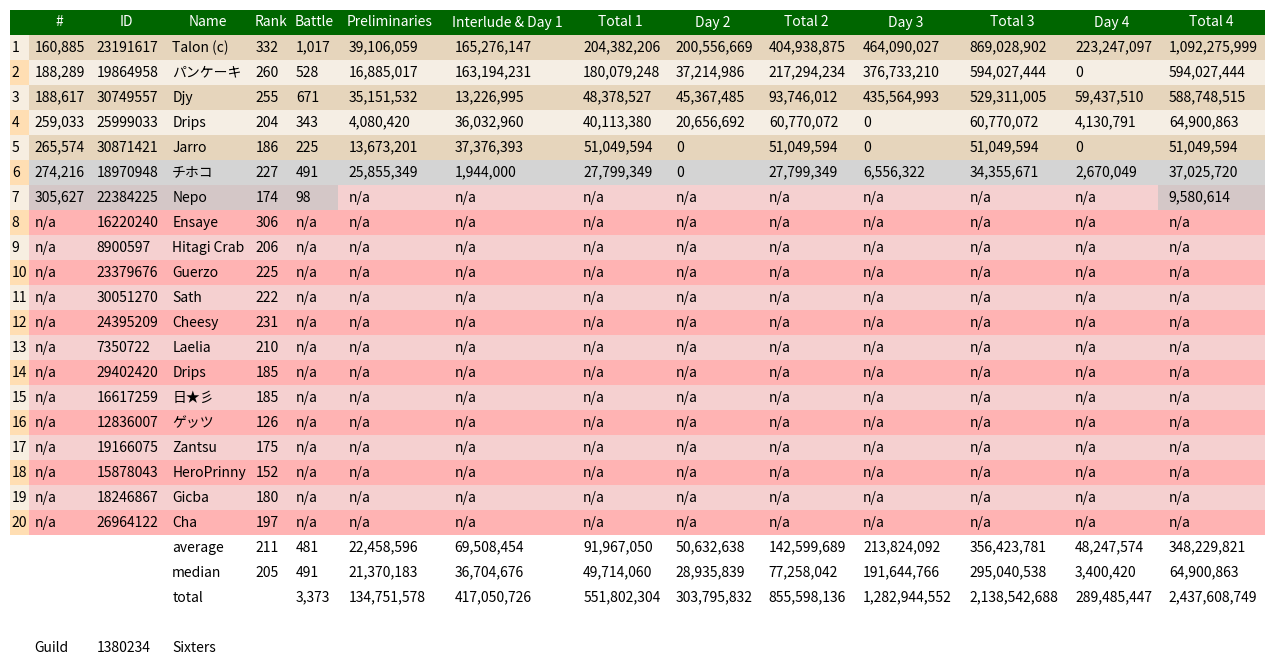Select the 'average' row label
Image resolution: width=1274 pixels, height=670 pixels.
click(198, 547)
